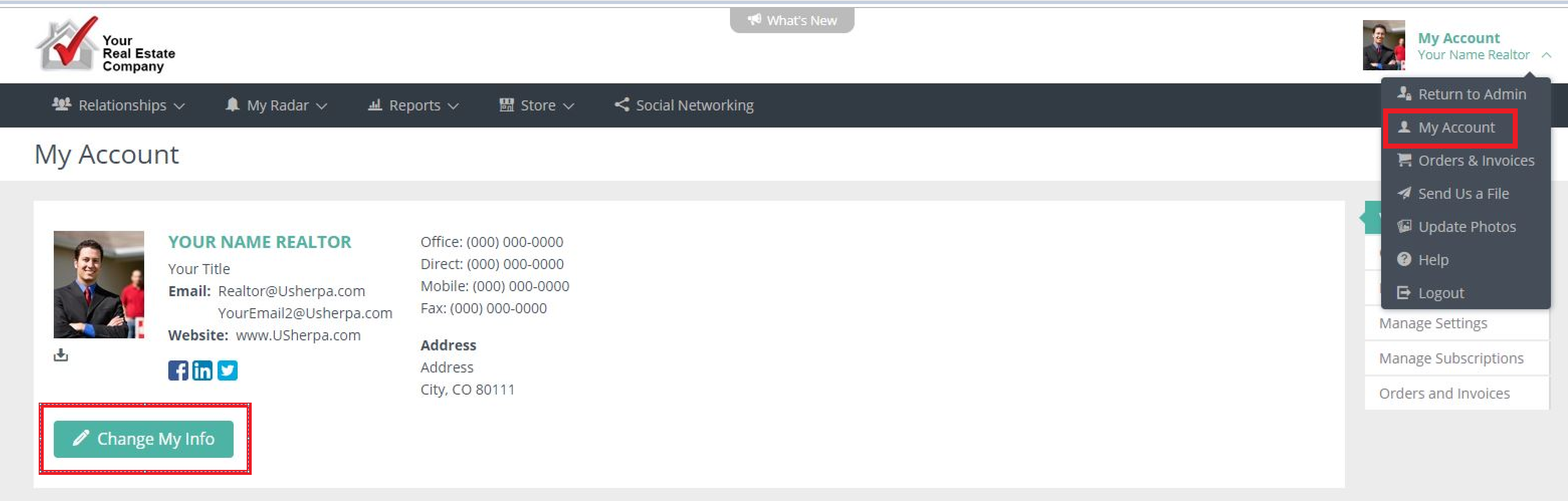Click the Facebook icon
This screenshot has width=1568, height=501.
(178, 370)
